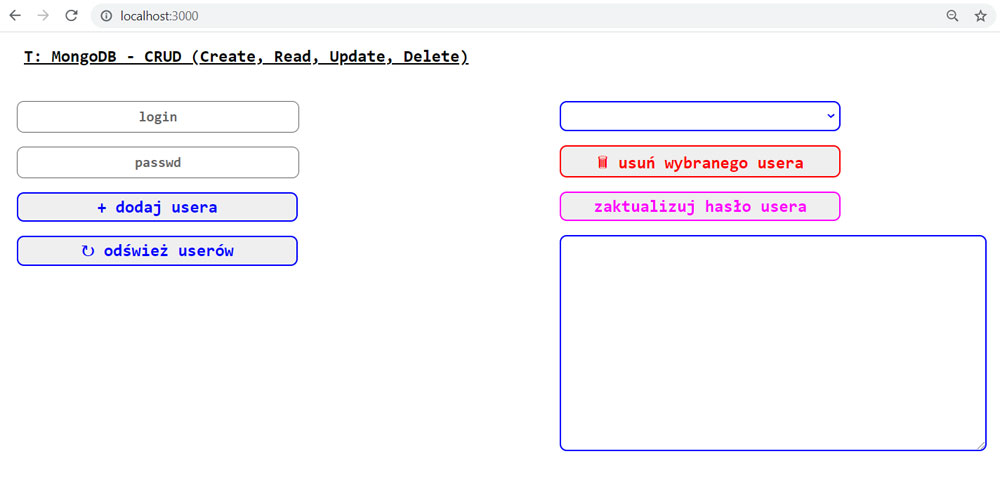Expand the user selection dropdown arrow
The width and height of the screenshot is (1000, 482).
point(830,116)
